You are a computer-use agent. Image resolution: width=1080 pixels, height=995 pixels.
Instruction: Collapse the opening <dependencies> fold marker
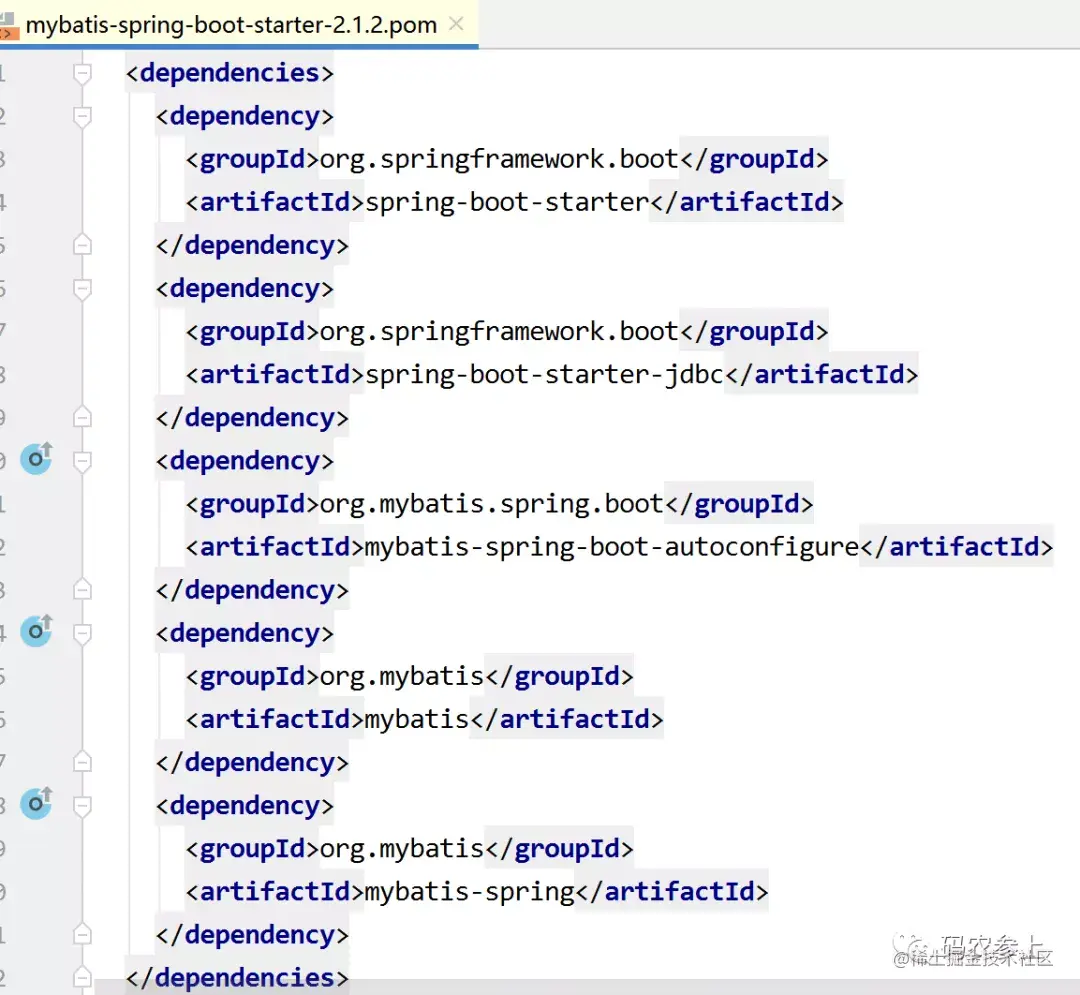(82, 73)
